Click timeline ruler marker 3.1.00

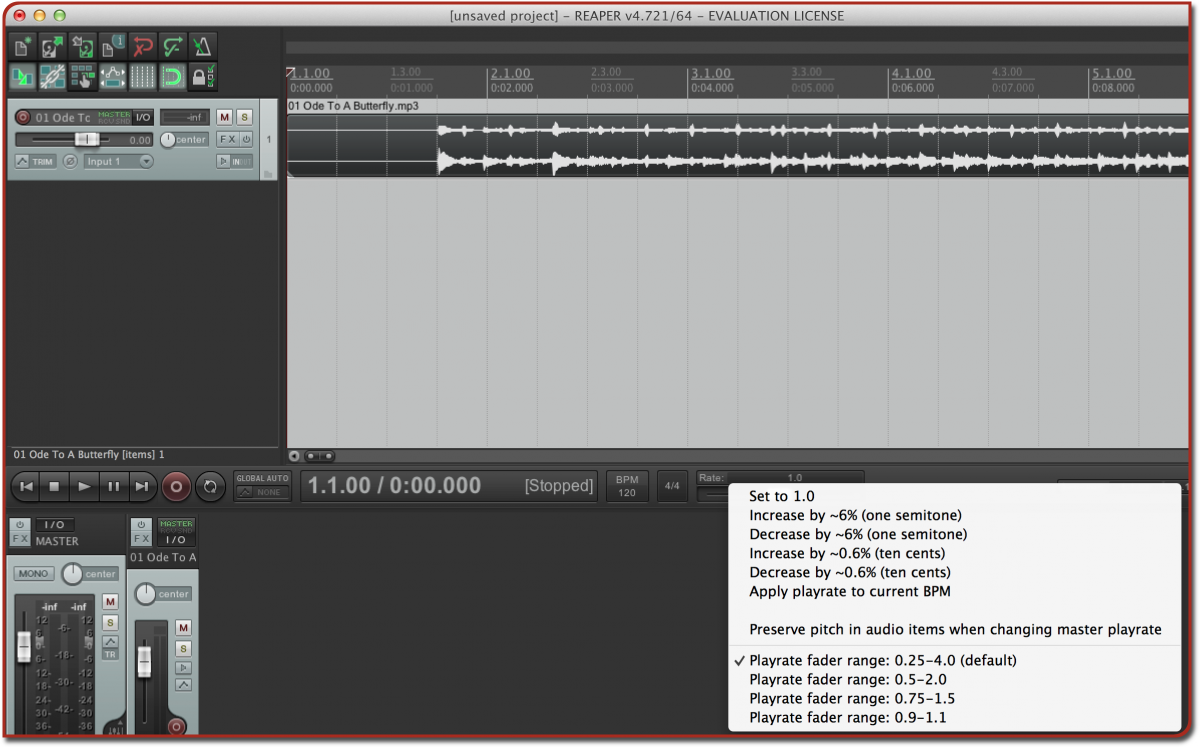pos(711,74)
